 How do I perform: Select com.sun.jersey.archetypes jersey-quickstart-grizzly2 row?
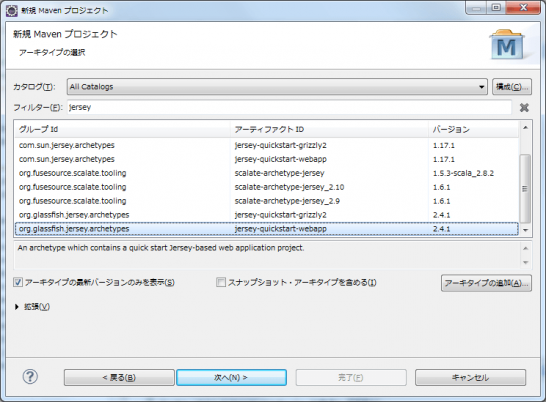267,145
